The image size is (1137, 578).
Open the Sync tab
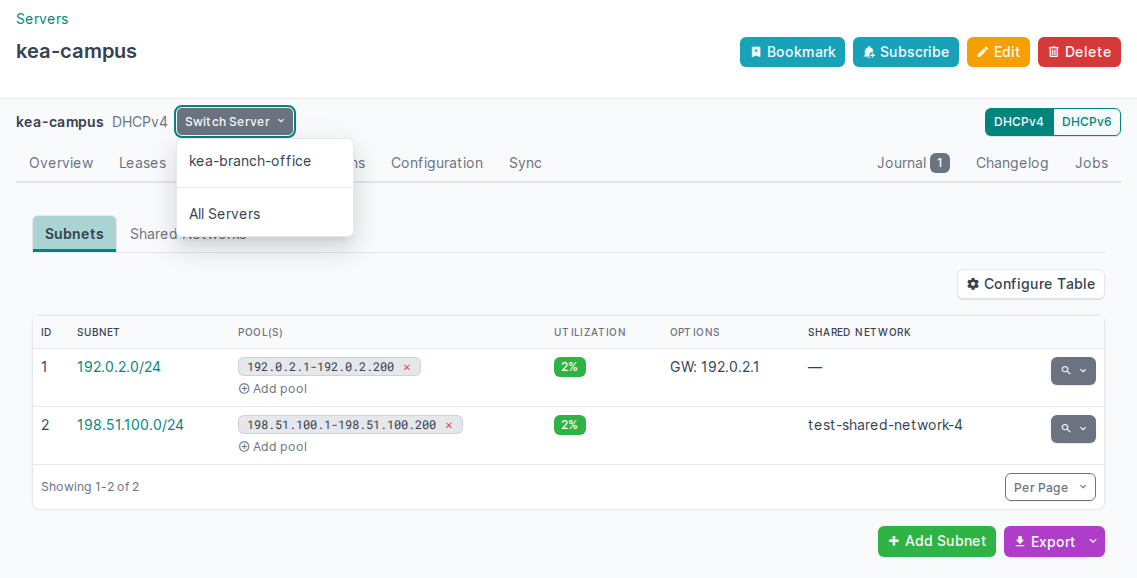click(525, 163)
